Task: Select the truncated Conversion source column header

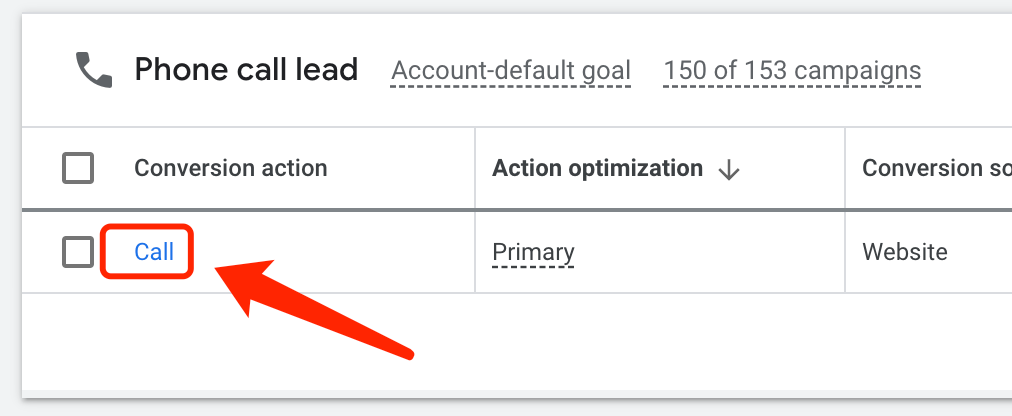Action: (936, 168)
